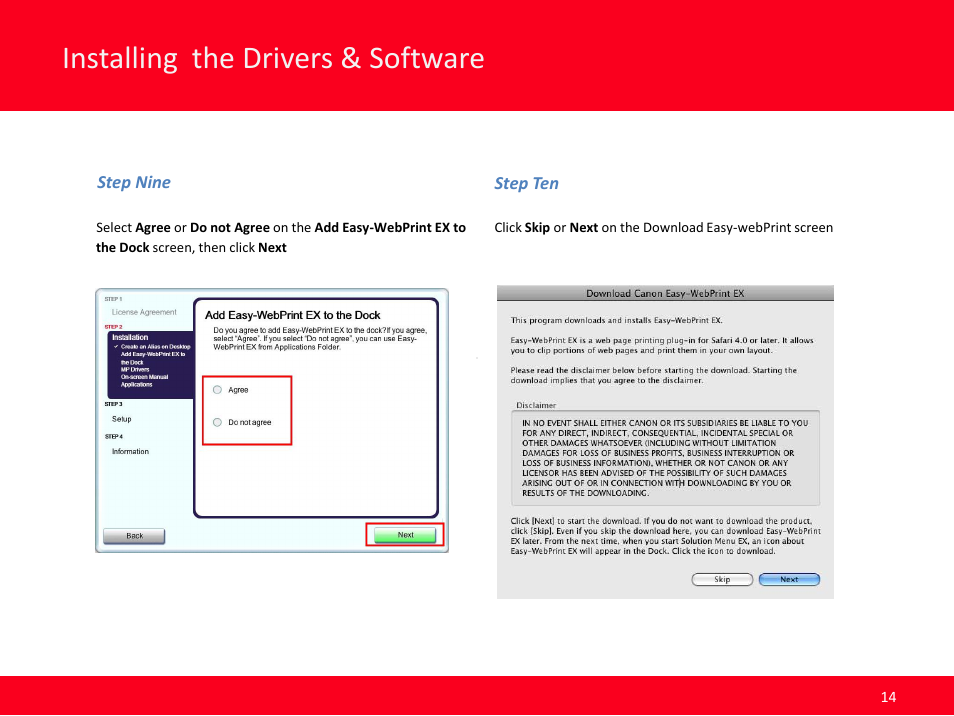Select Information step in sidebar
The image size is (954, 716).
pyautogui.click(x=130, y=451)
